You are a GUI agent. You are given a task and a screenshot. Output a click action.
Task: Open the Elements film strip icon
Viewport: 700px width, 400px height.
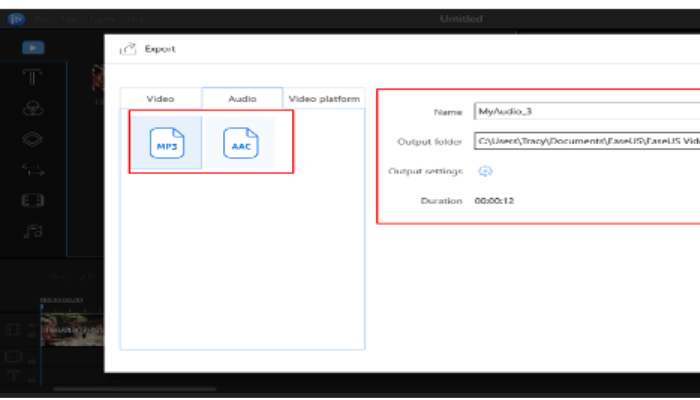pos(33,200)
